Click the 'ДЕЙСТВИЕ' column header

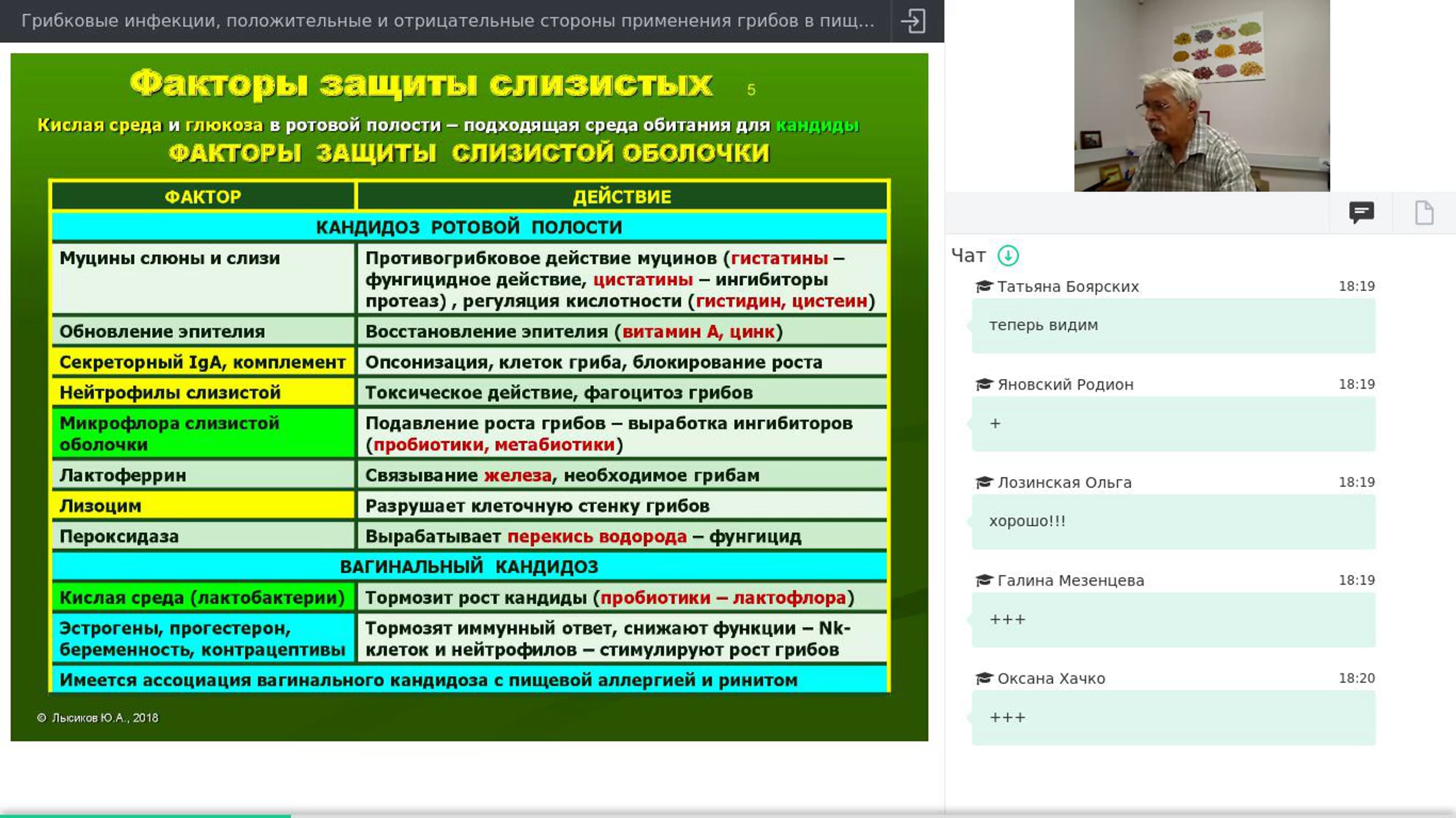(x=622, y=196)
